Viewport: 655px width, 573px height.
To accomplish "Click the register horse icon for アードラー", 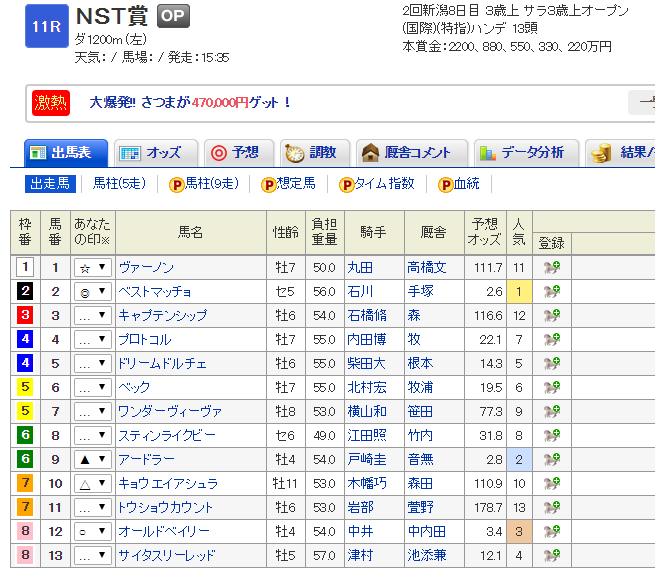I will 552,459.
